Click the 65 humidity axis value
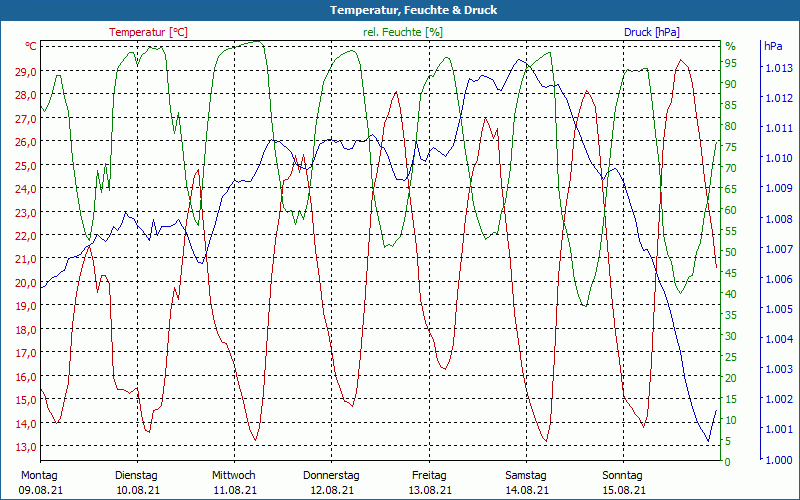 [x=731, y=189]
